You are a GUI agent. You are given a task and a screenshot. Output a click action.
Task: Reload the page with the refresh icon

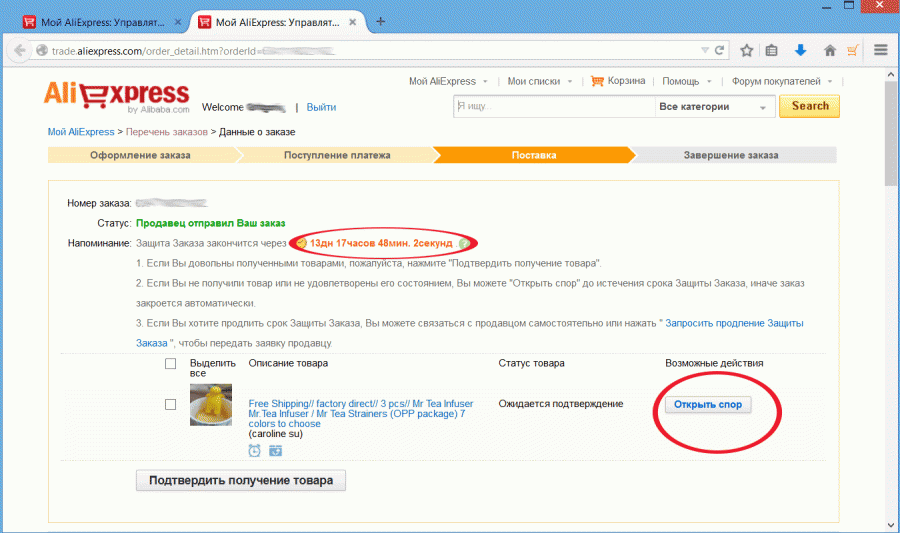[719, 50]
